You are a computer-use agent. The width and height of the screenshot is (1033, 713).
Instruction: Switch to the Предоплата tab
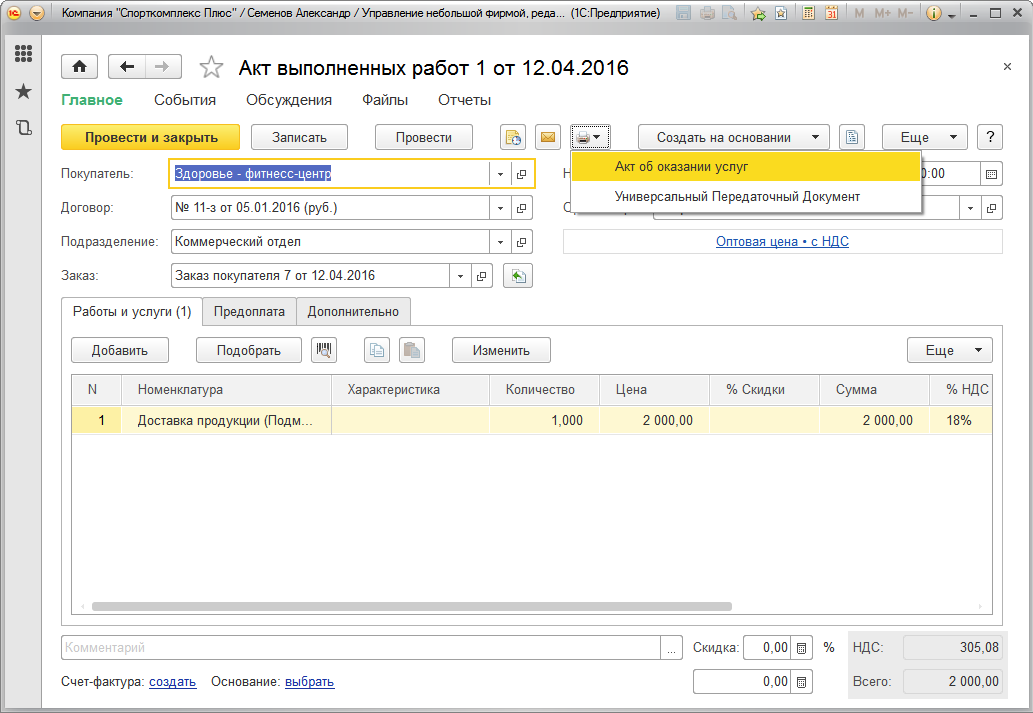click(x=249, y=312)
